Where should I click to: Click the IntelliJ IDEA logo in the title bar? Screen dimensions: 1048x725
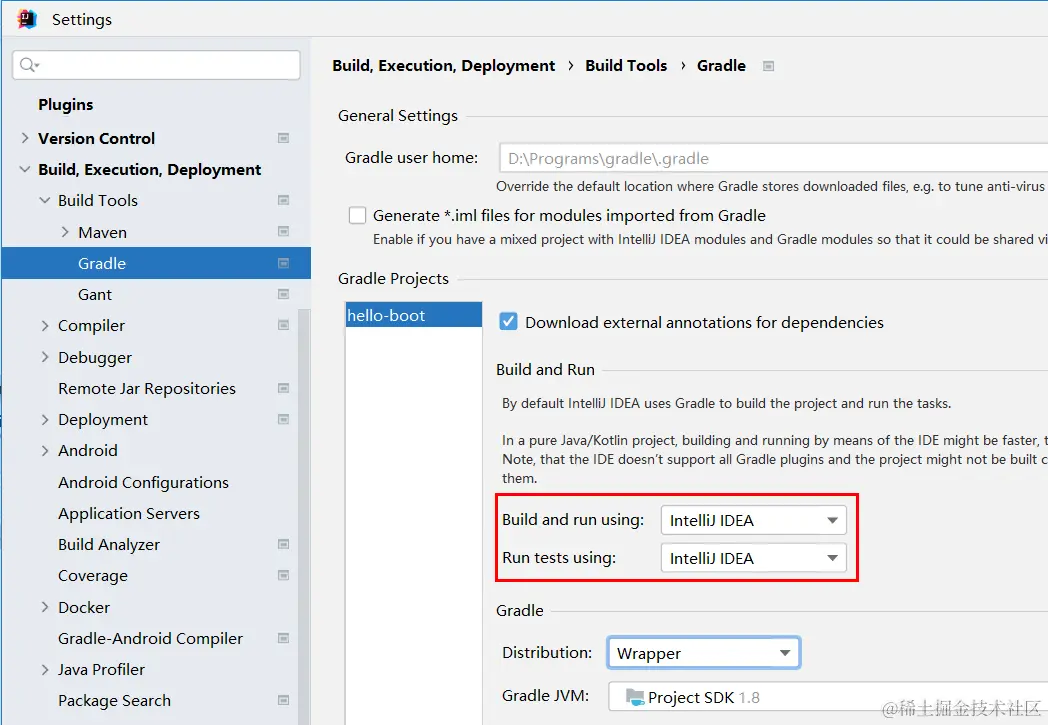pyautogui.click(x=27, y=19)
